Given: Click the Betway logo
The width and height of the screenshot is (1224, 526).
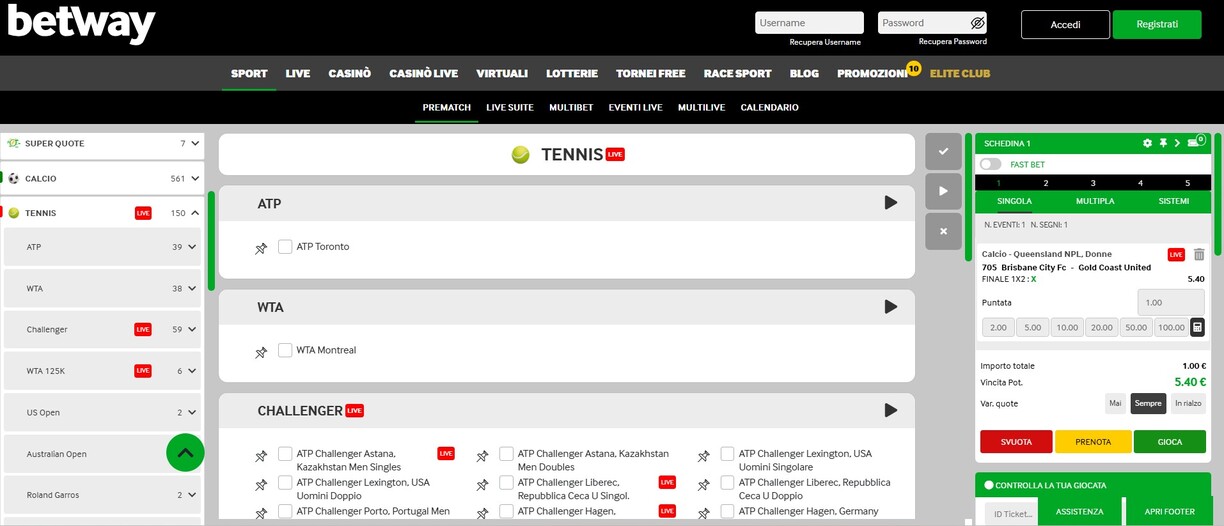Looking at the screenshot, I should (81, 24).
